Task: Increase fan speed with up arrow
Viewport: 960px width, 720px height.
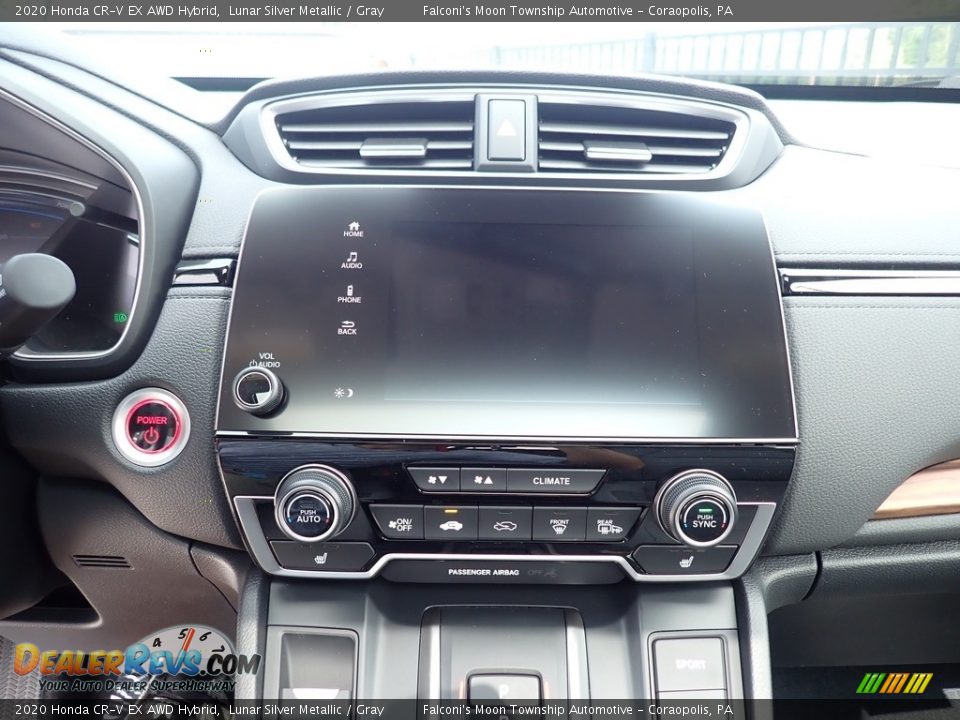Action: 483,480
